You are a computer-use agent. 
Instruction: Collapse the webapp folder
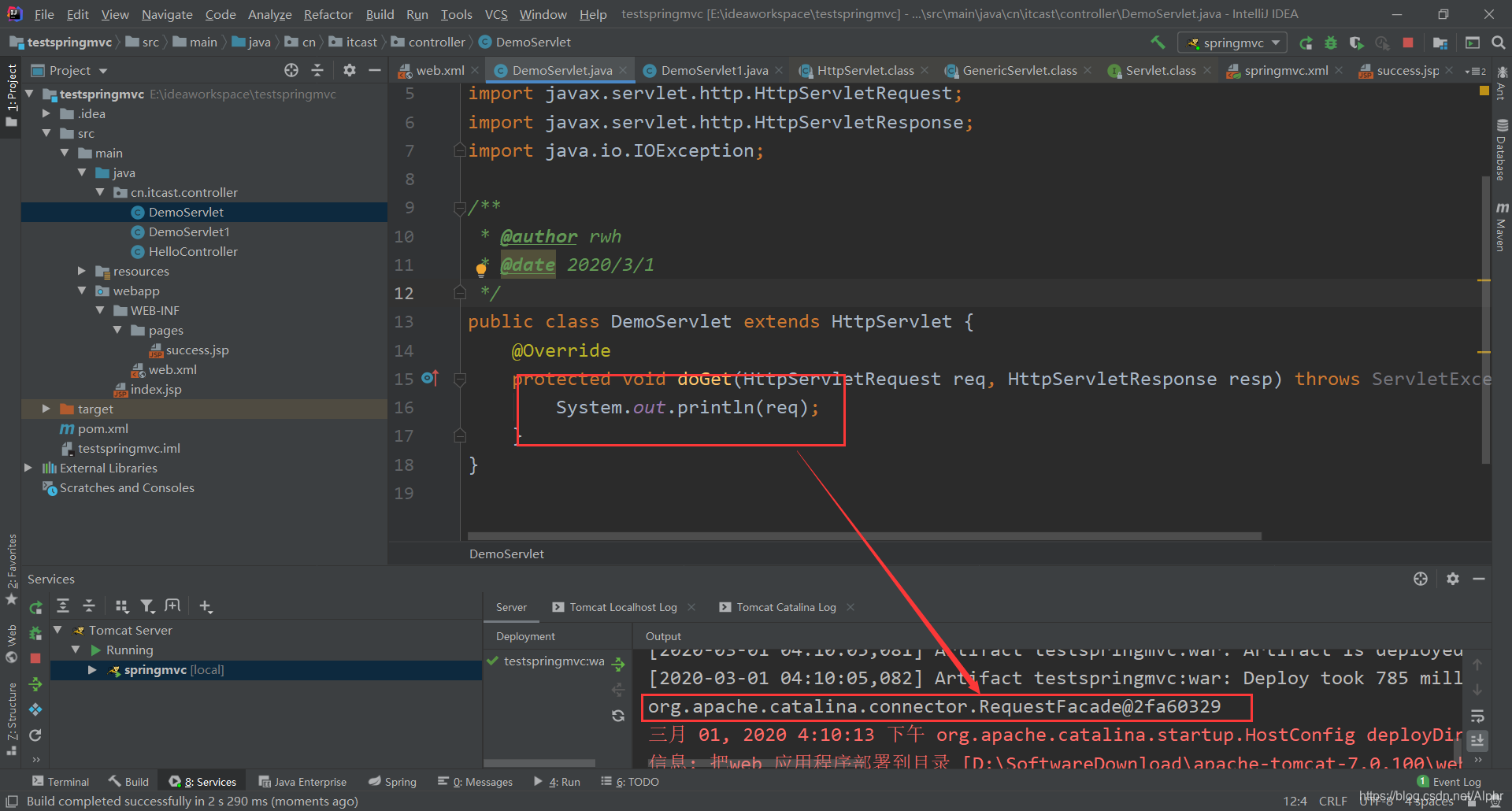tap(82, 291)
